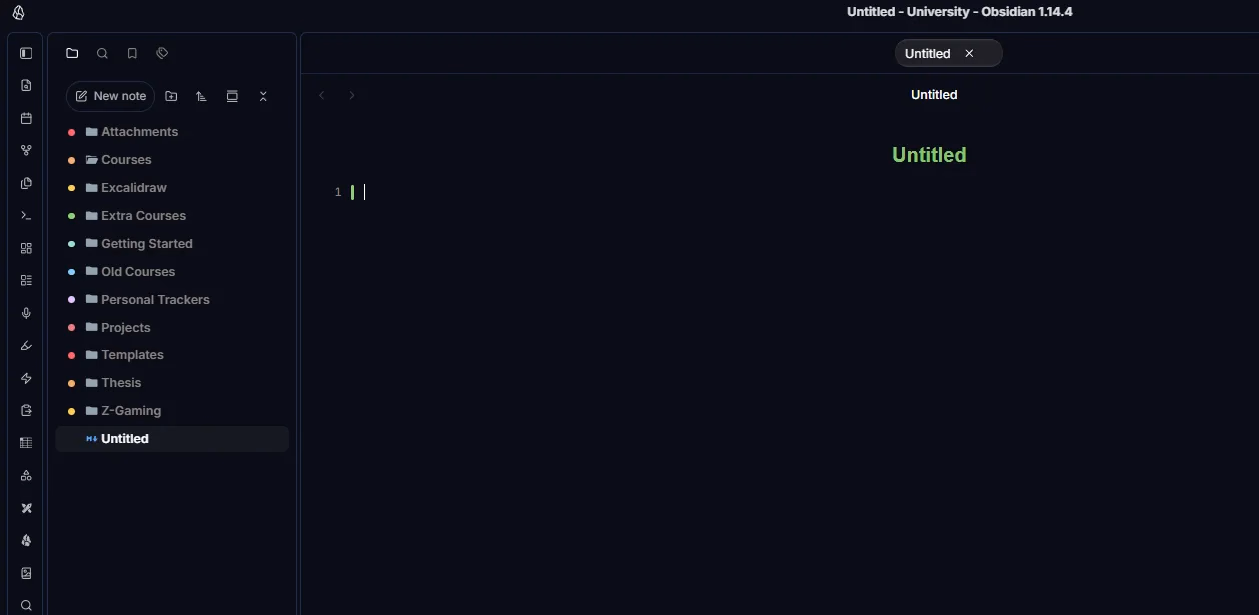Open graph view from the ribbon
The height and width of the screenshot is (615, 1259).
tap(26, 151)
